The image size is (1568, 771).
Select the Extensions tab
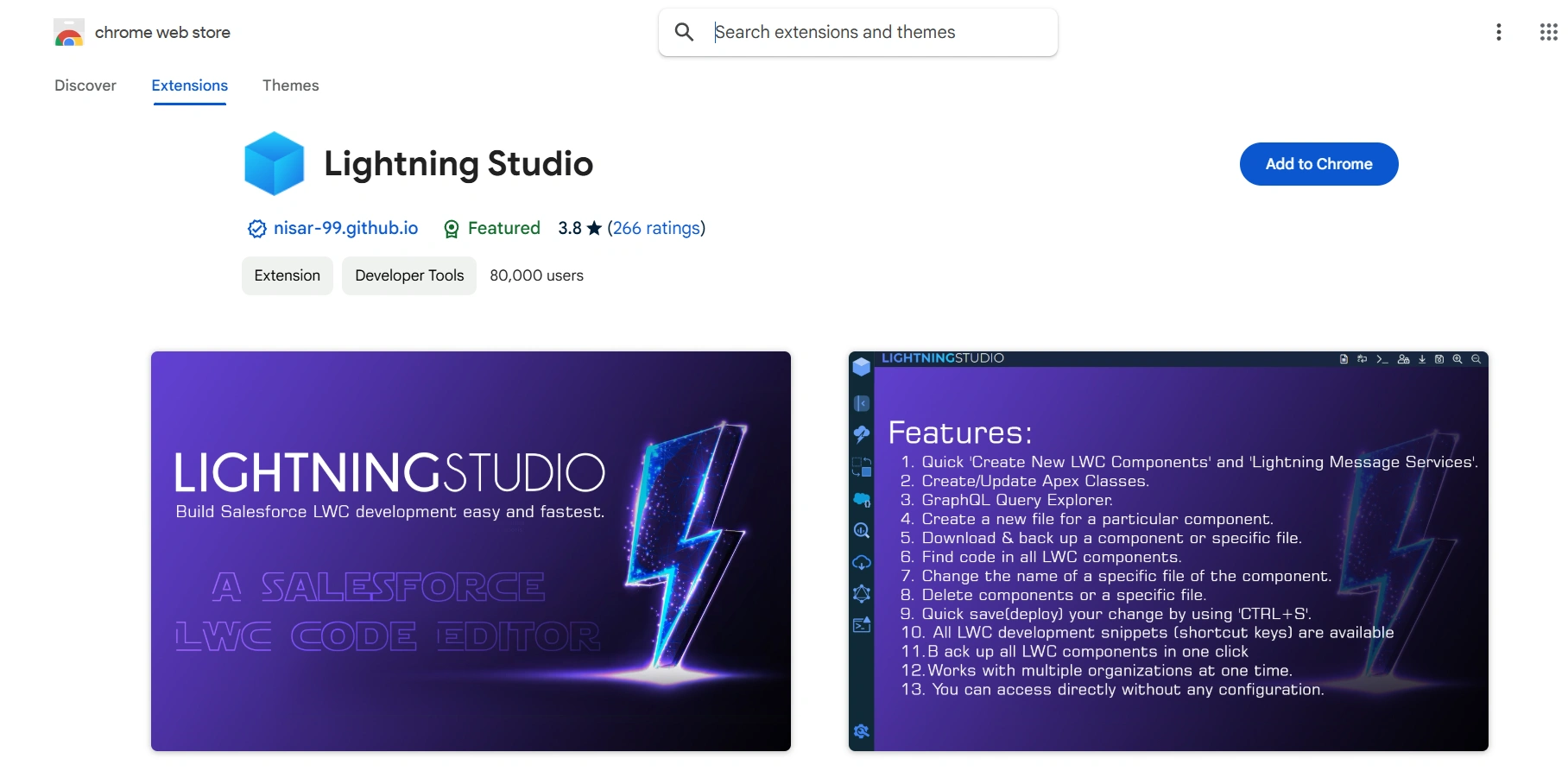(x=190, y=85)
